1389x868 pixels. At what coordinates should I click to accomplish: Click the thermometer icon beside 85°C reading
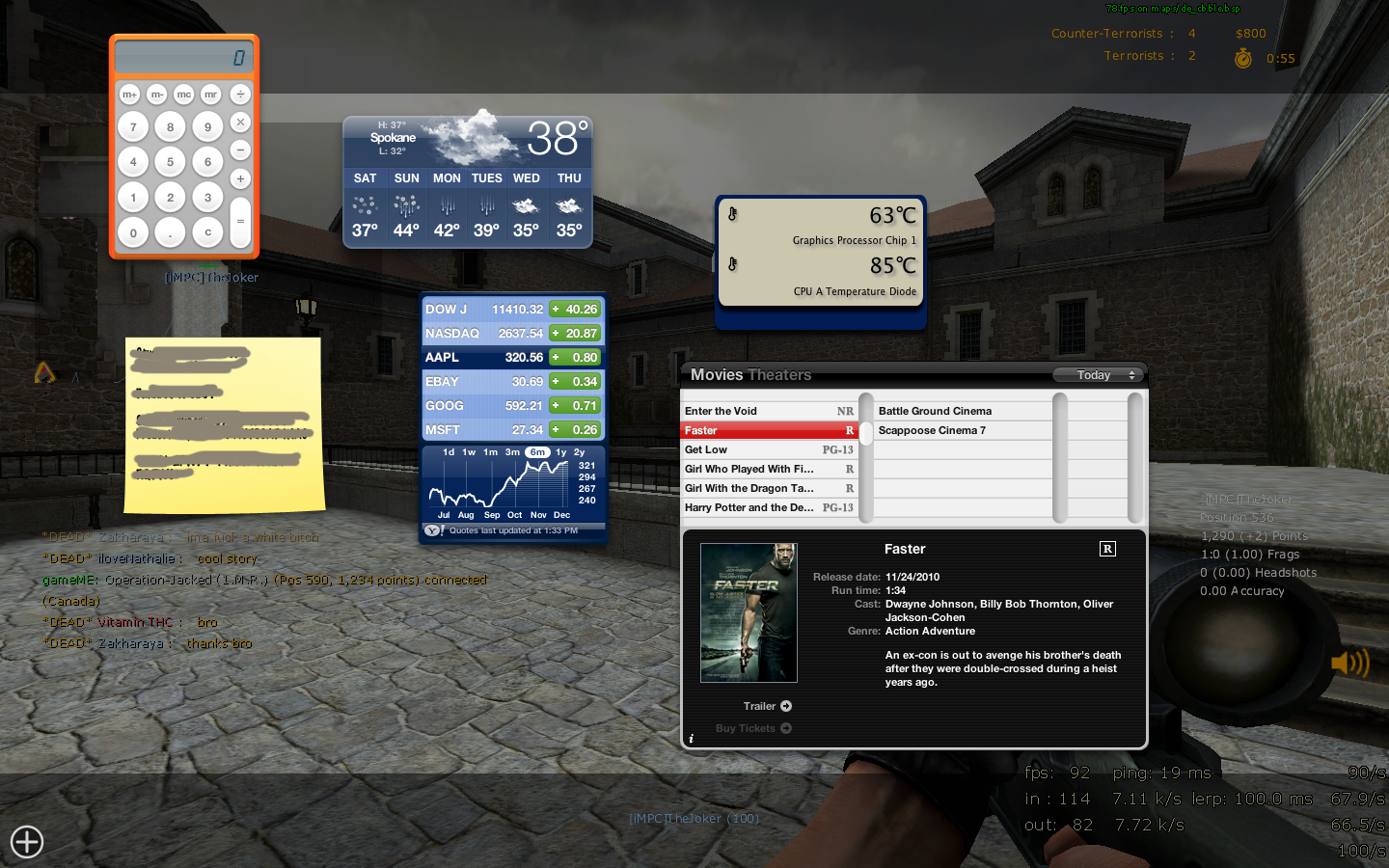pyautogui.click(x=733, y=264)
